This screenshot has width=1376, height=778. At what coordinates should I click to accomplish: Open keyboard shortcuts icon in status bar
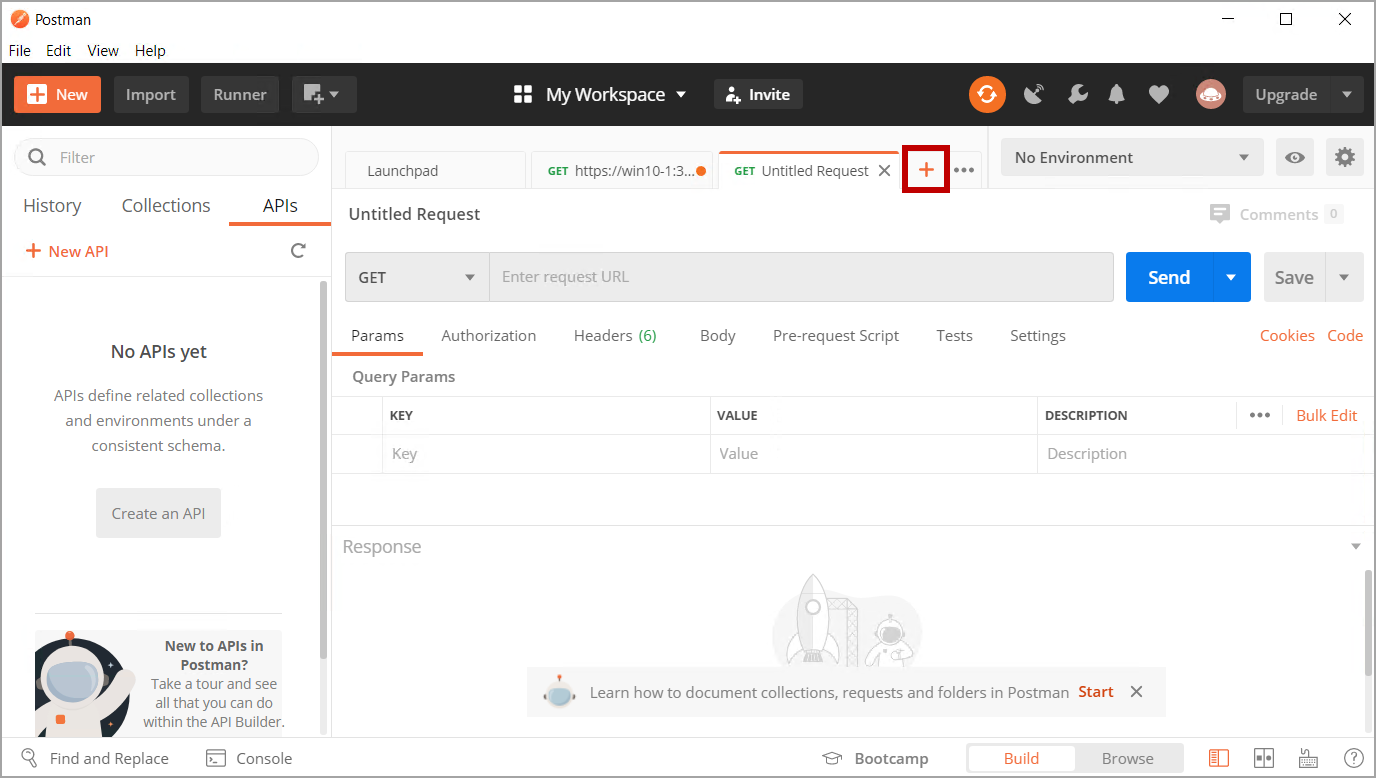[x=1308, y=758]
